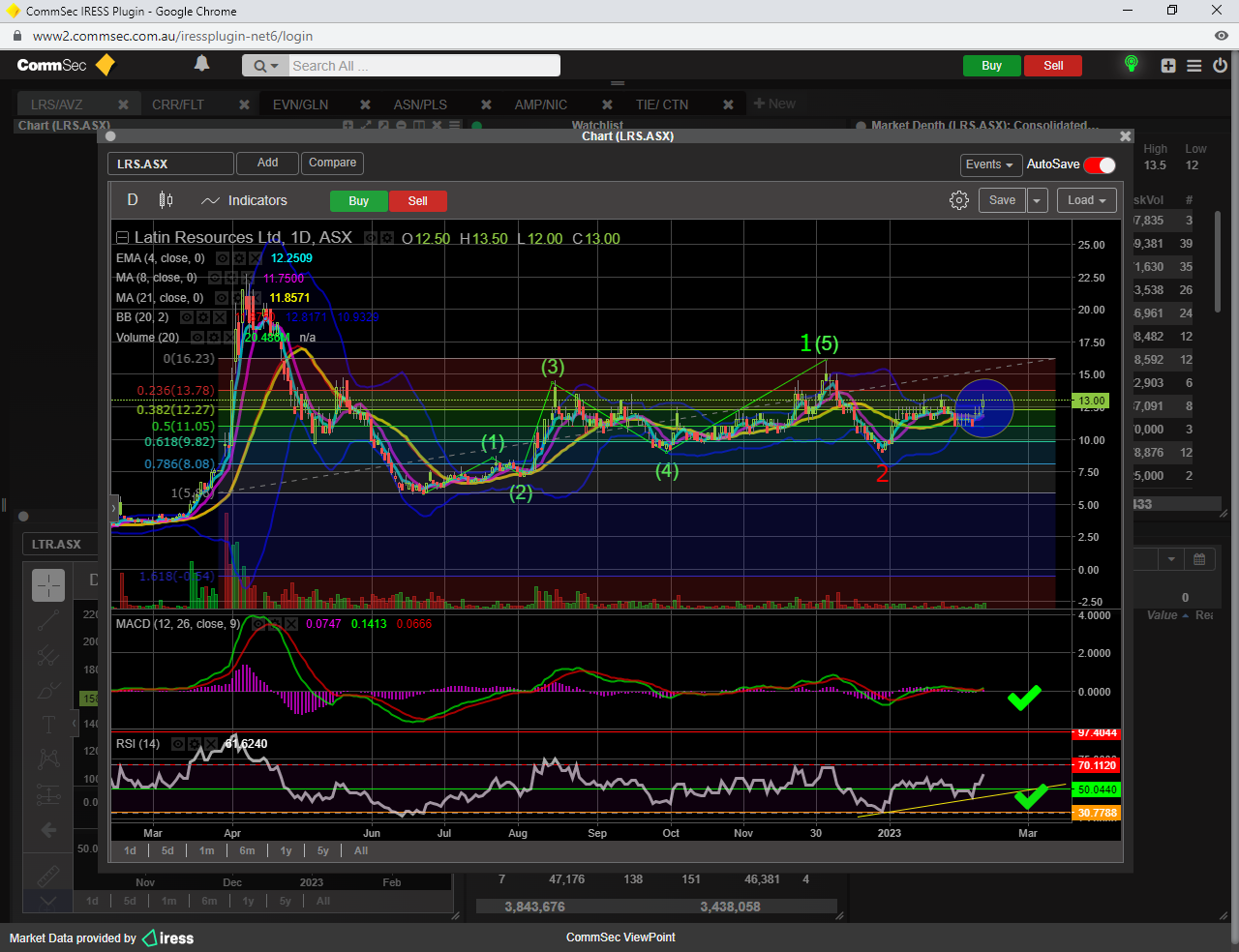Add a new tab with + New
The width and height of the screenshot is (1239, 952).
(774, 104)
